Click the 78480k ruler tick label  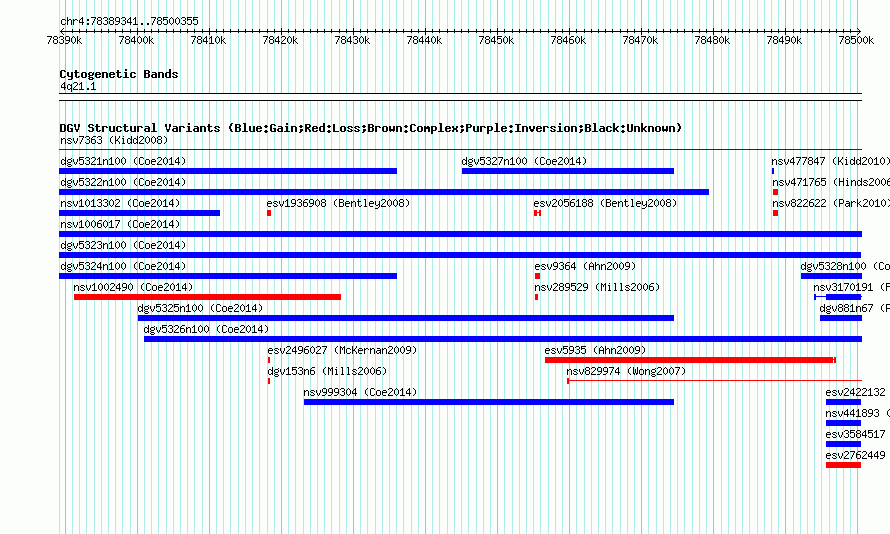pyautogui.click(x=712, y=40)
